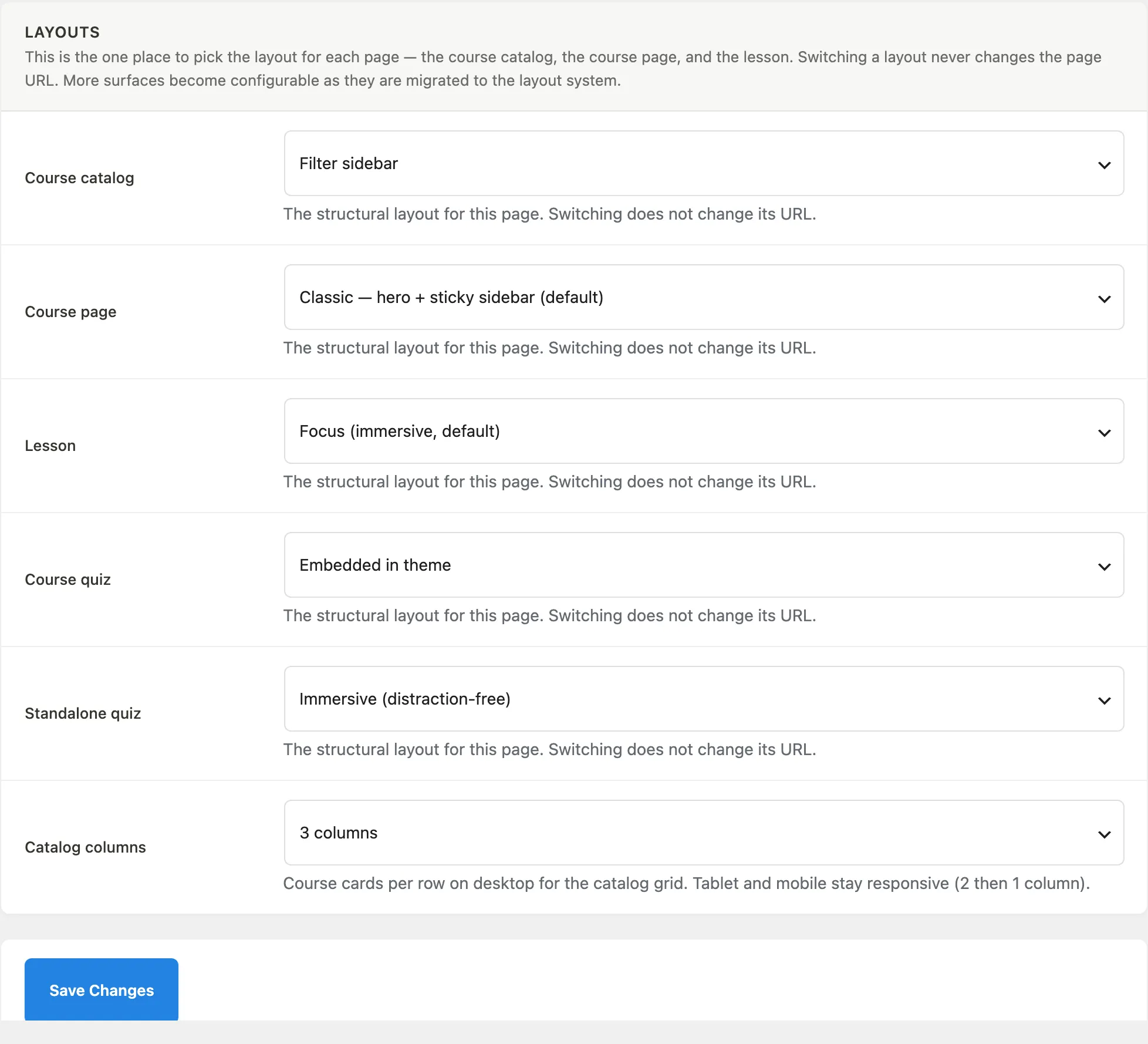Screen dimensions: 1148x1044
Task: Click the 'Standalone quiz' row label
Action: [x=83, y=713]
